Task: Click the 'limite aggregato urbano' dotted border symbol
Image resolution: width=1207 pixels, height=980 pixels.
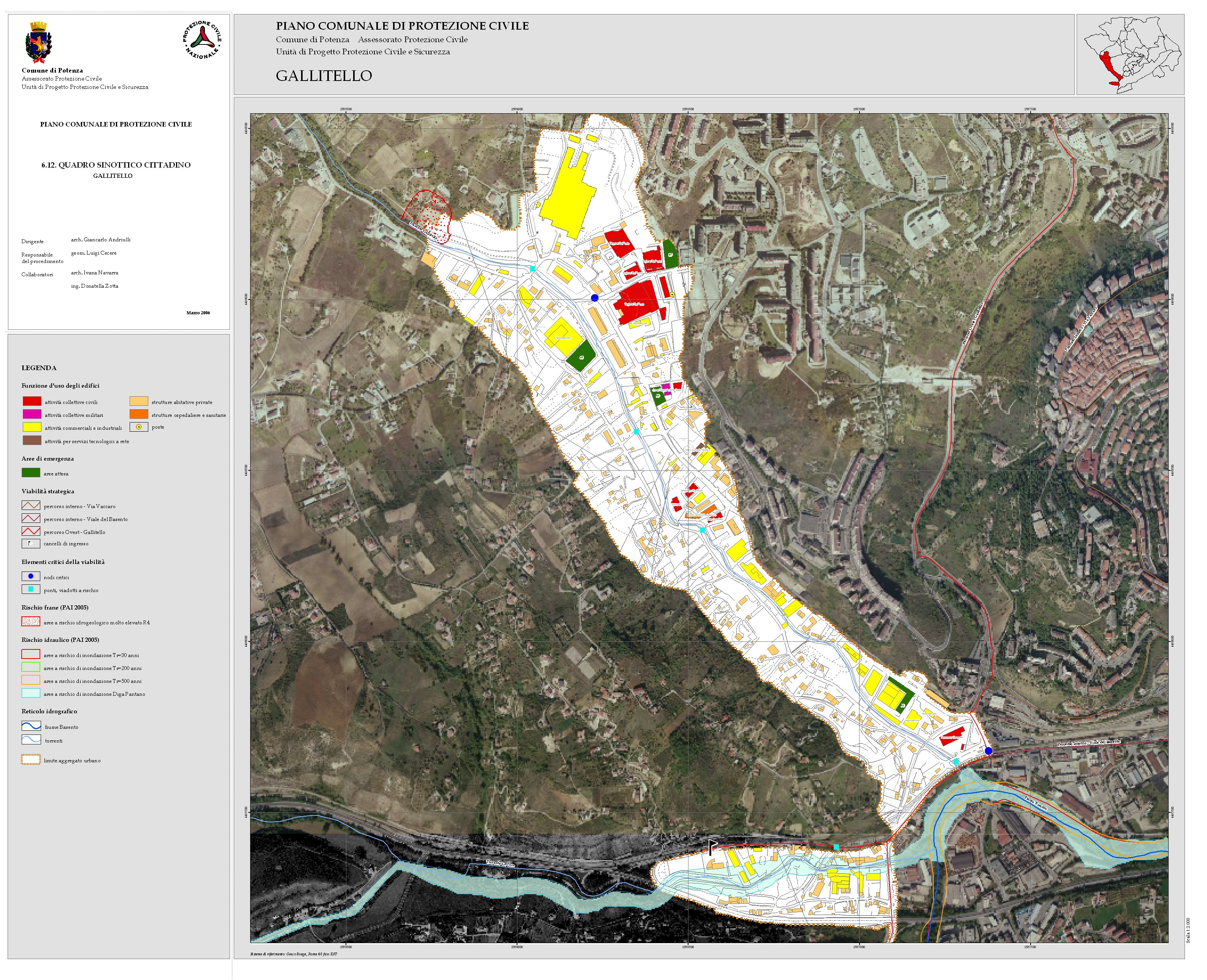Action: click(30, 760)
